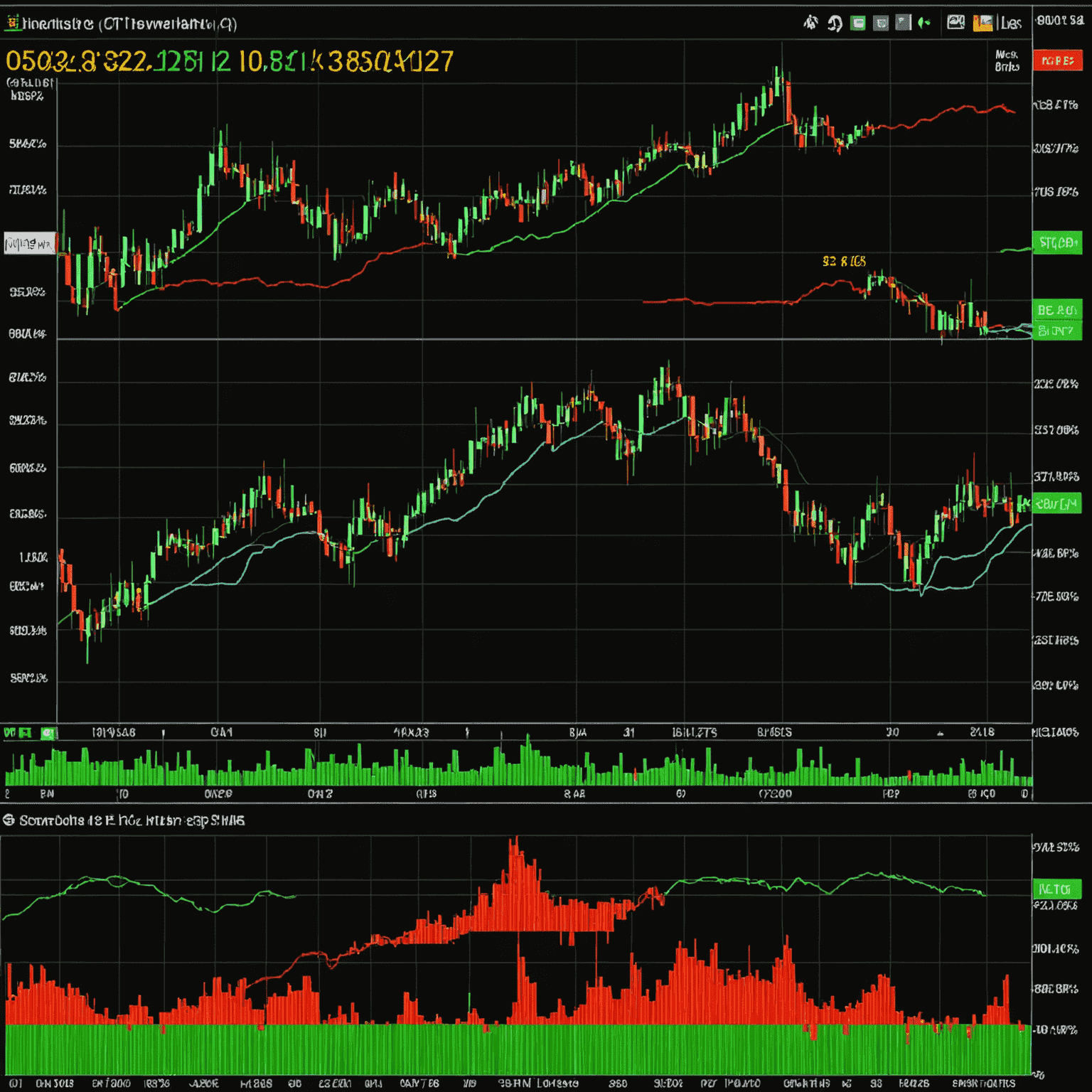Click the gray document icon in toolbar
This screenshot has width=1092, height=1092.
click(903, 23)
